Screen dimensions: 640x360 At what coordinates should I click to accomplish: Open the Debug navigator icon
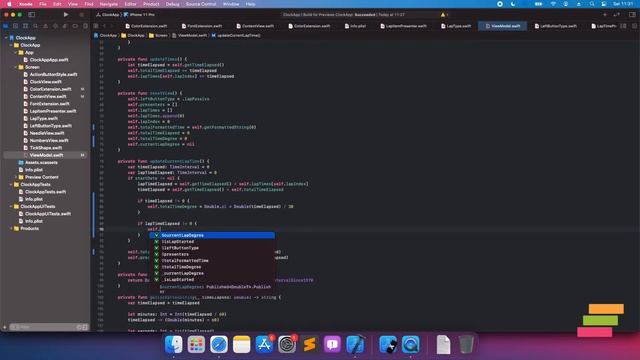click(65, 26)
